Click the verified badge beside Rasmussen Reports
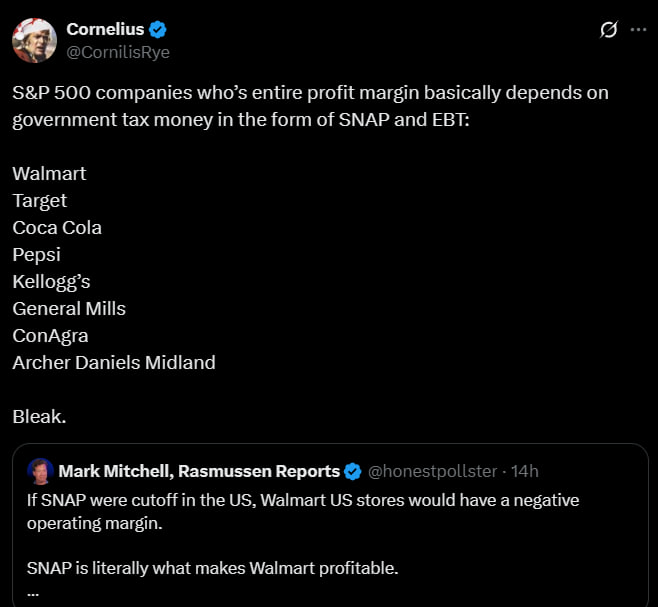Viewport: 658px width, 607px height. [353, 471]
